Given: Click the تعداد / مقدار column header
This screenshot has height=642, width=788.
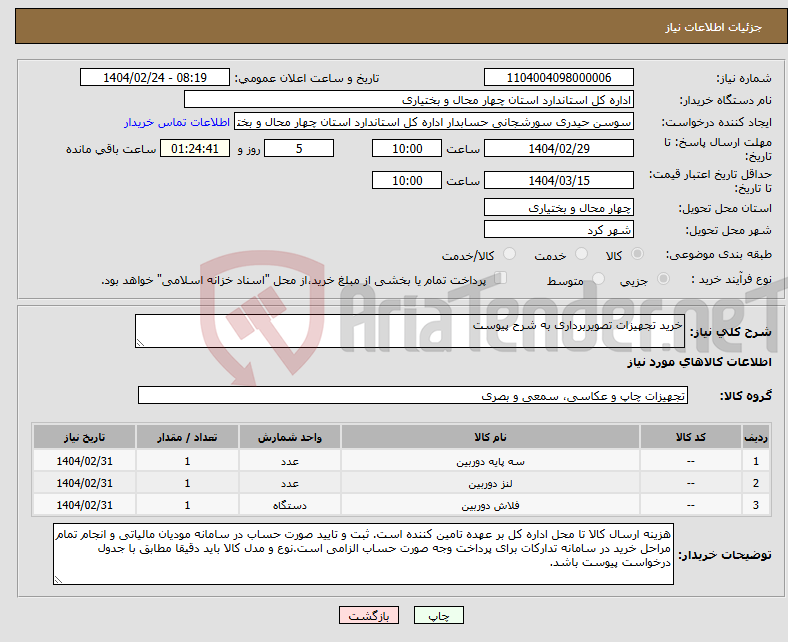Looking at the screenshot, I should (187, 437).
